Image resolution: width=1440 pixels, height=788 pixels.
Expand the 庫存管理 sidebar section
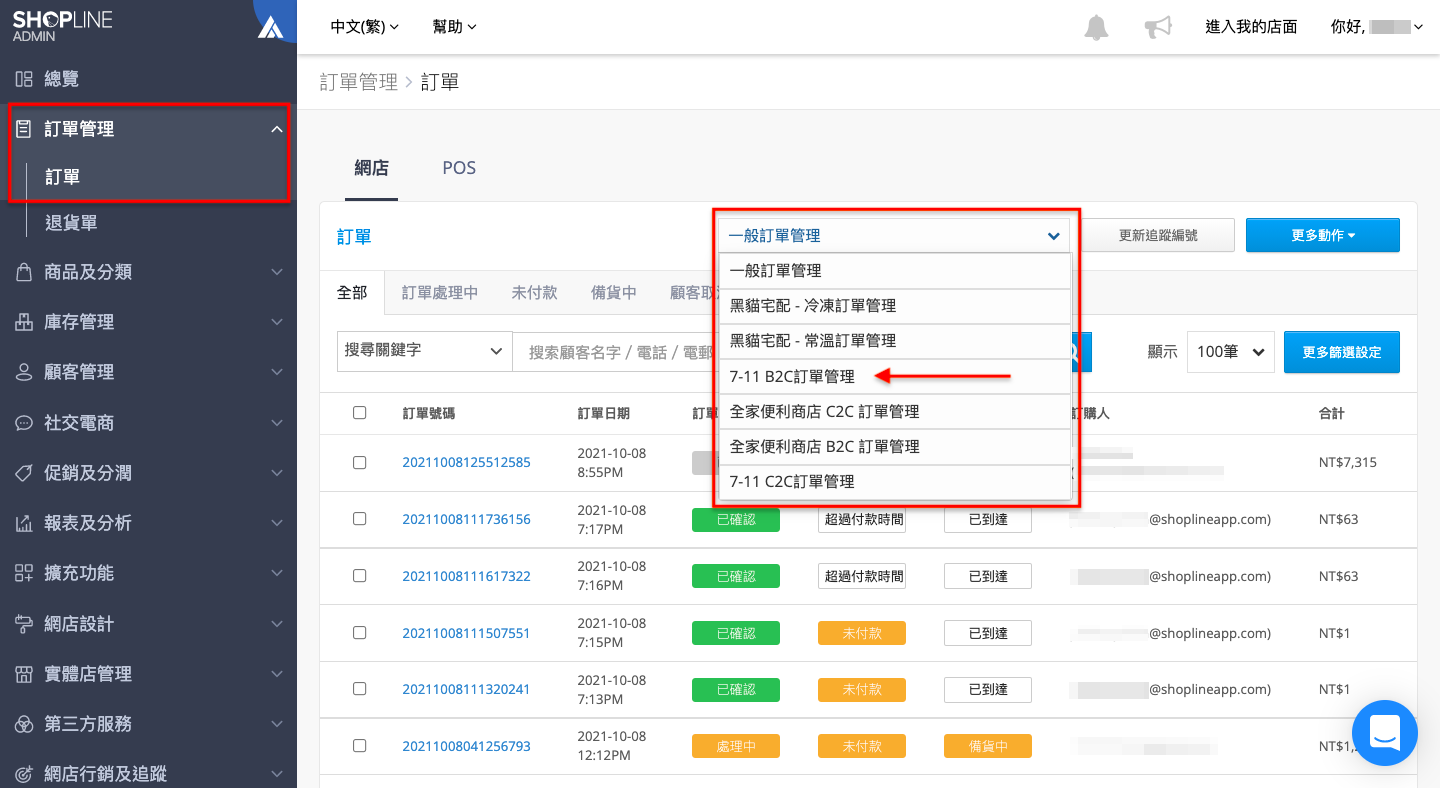[x=277, y=322]
